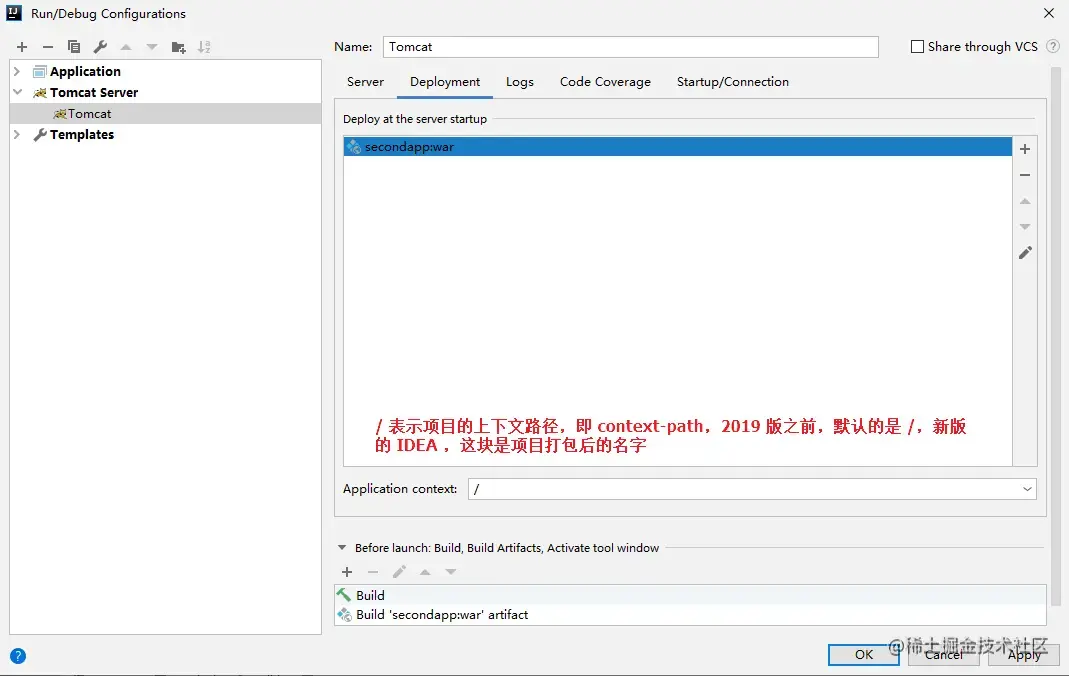Edit the selected artifact with the pencil icon
This screenshot has width=1069, height=676.
point(1025,253)
